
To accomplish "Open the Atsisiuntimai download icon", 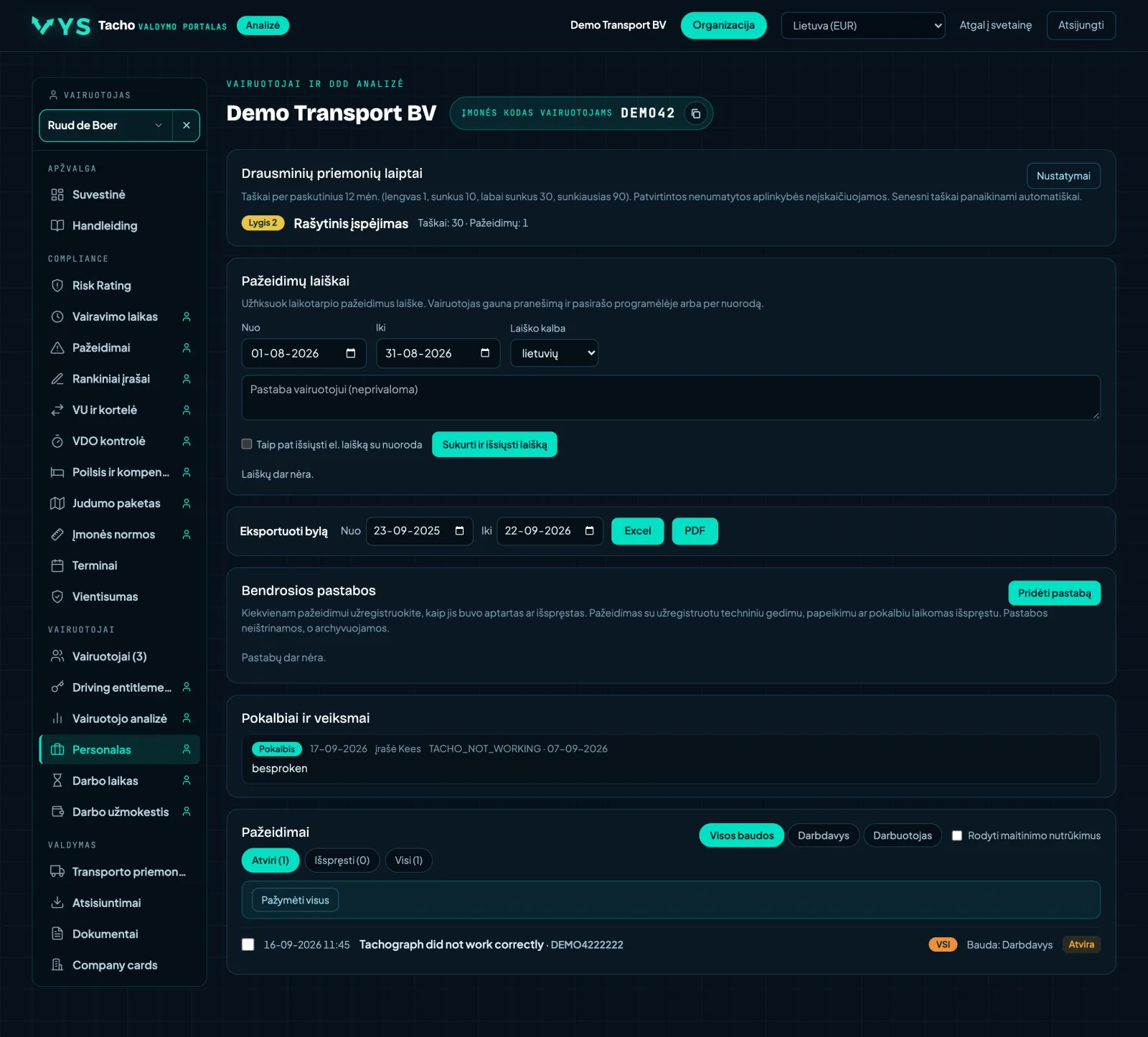I will [x=57, y=903].
